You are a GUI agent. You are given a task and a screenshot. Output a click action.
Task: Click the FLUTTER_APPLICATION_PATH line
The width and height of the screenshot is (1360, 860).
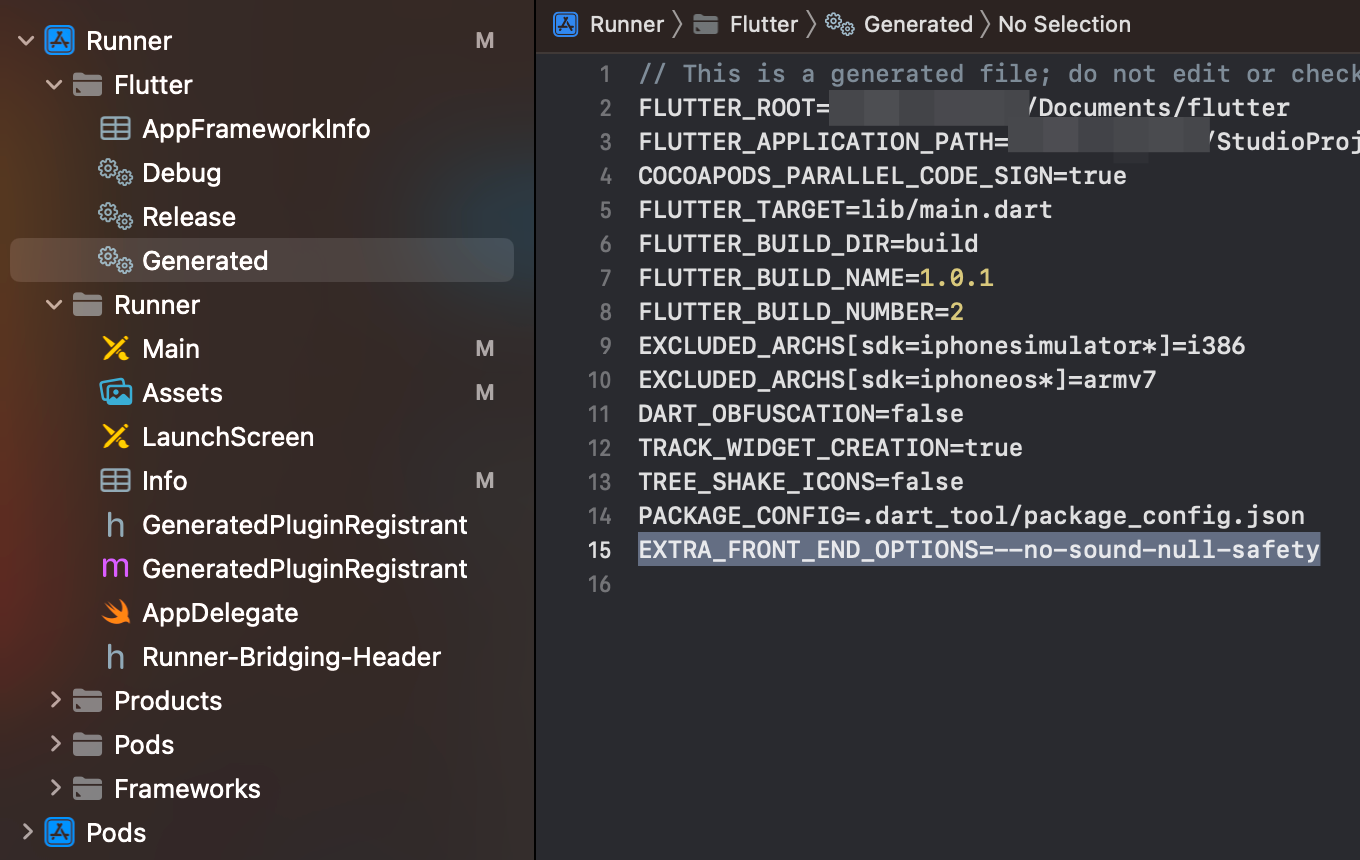(999, 142)
